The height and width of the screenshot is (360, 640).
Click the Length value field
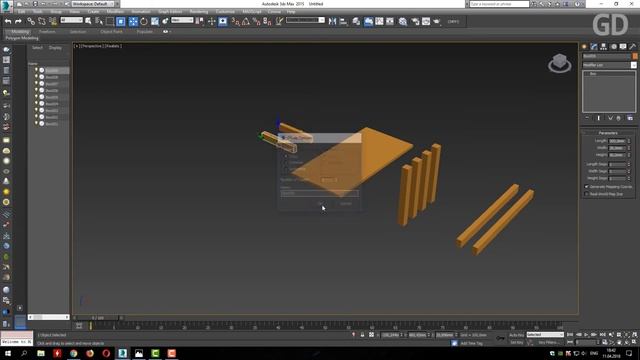coord(617,141)
